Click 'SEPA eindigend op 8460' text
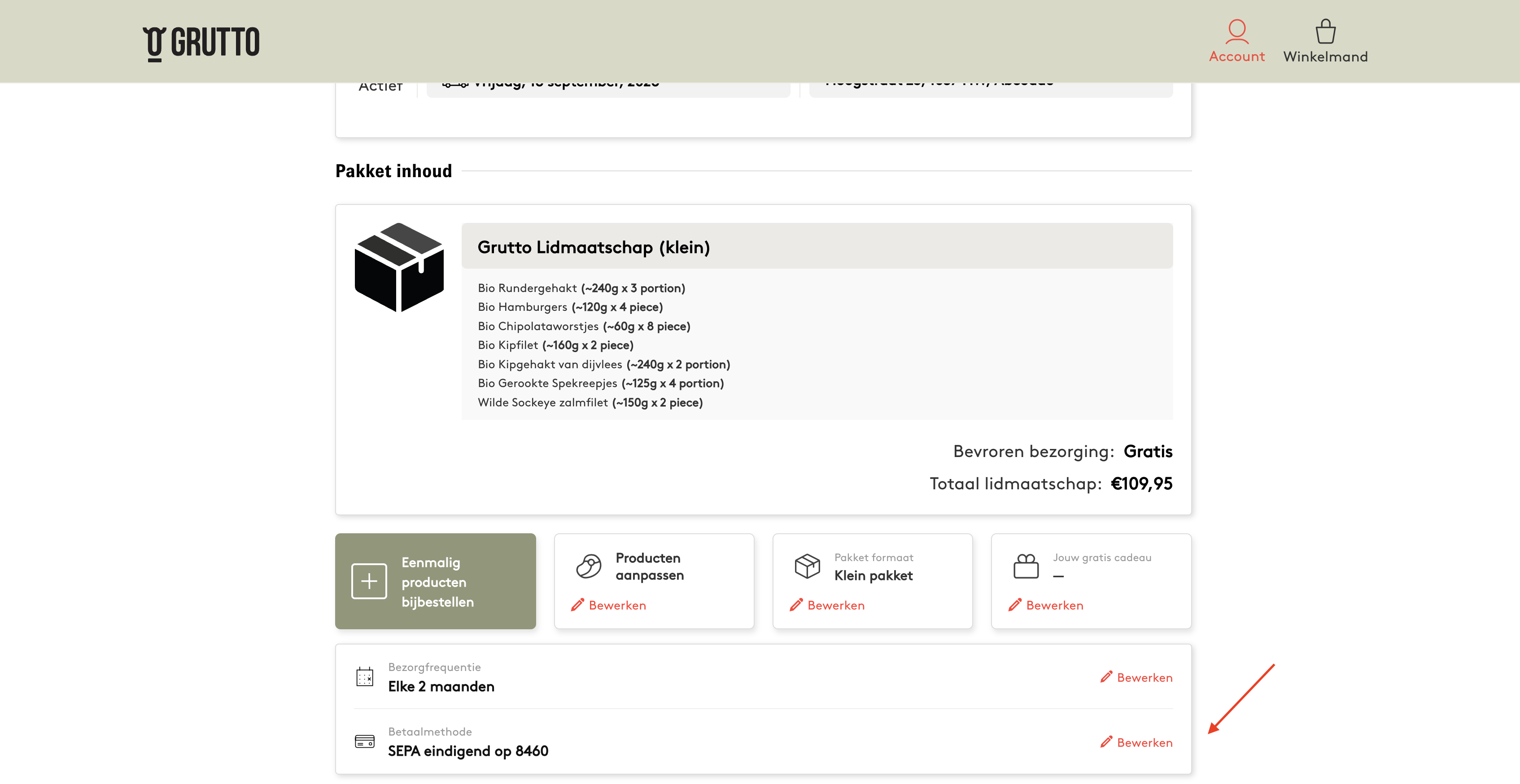The image size is (1520, 784). coord(468,751)
